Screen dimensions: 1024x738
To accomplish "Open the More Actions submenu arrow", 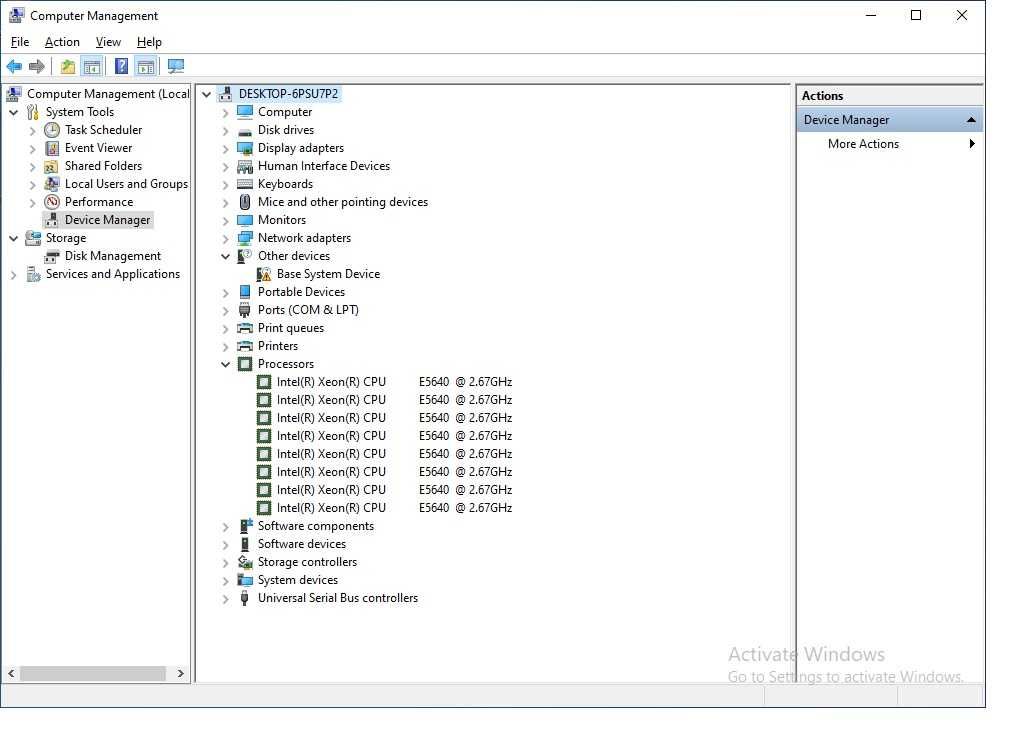I will tap(972, 144).
